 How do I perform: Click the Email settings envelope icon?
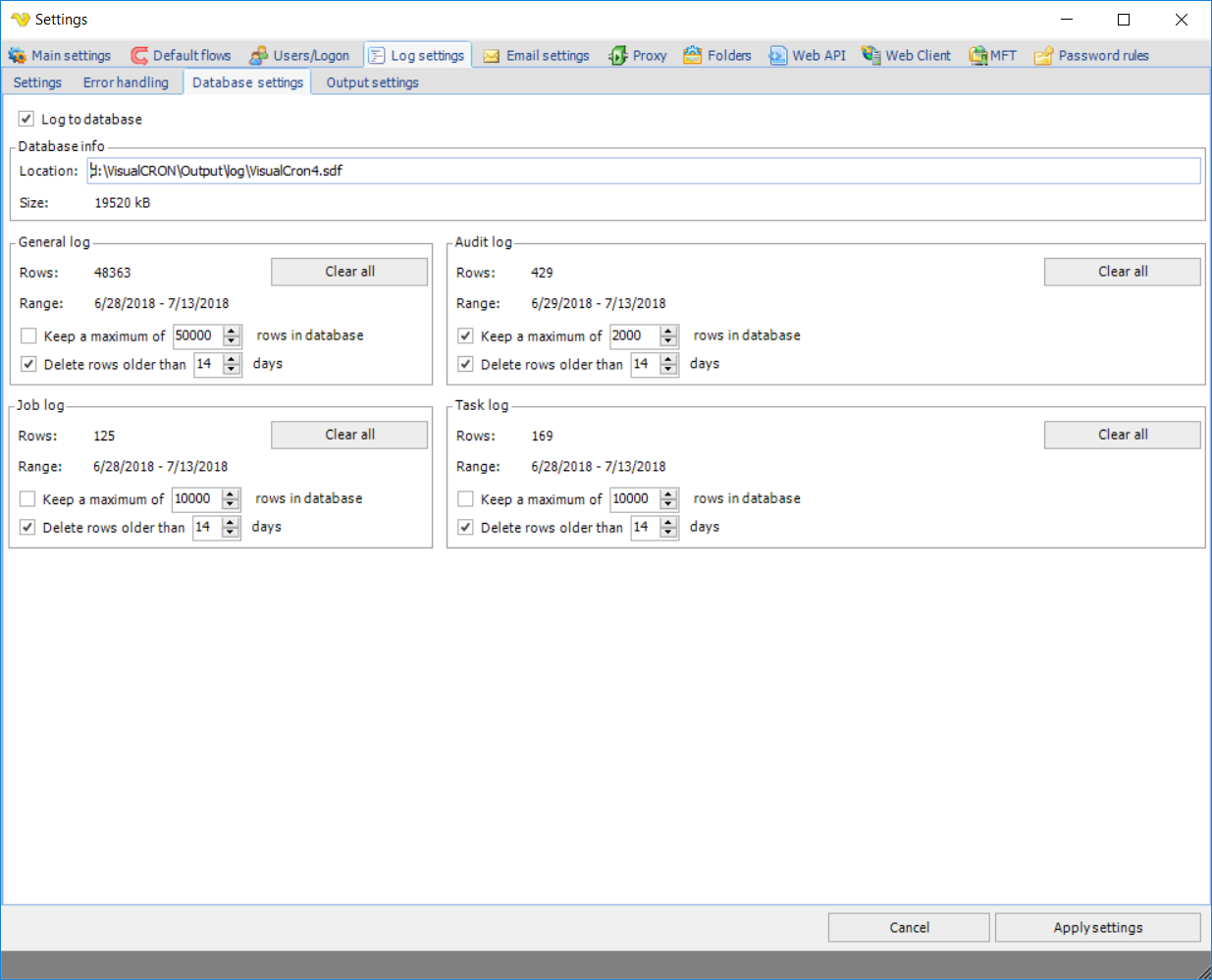(x=491, y=56)
